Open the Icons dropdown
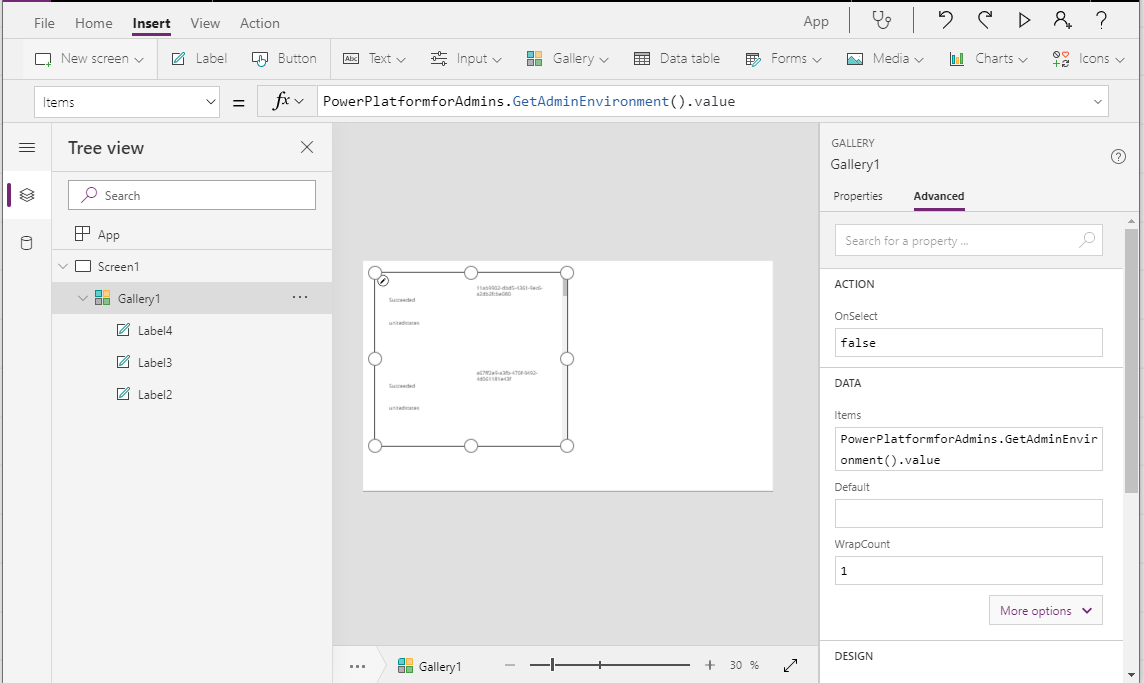1144x683 pixels. [1088, 58]
